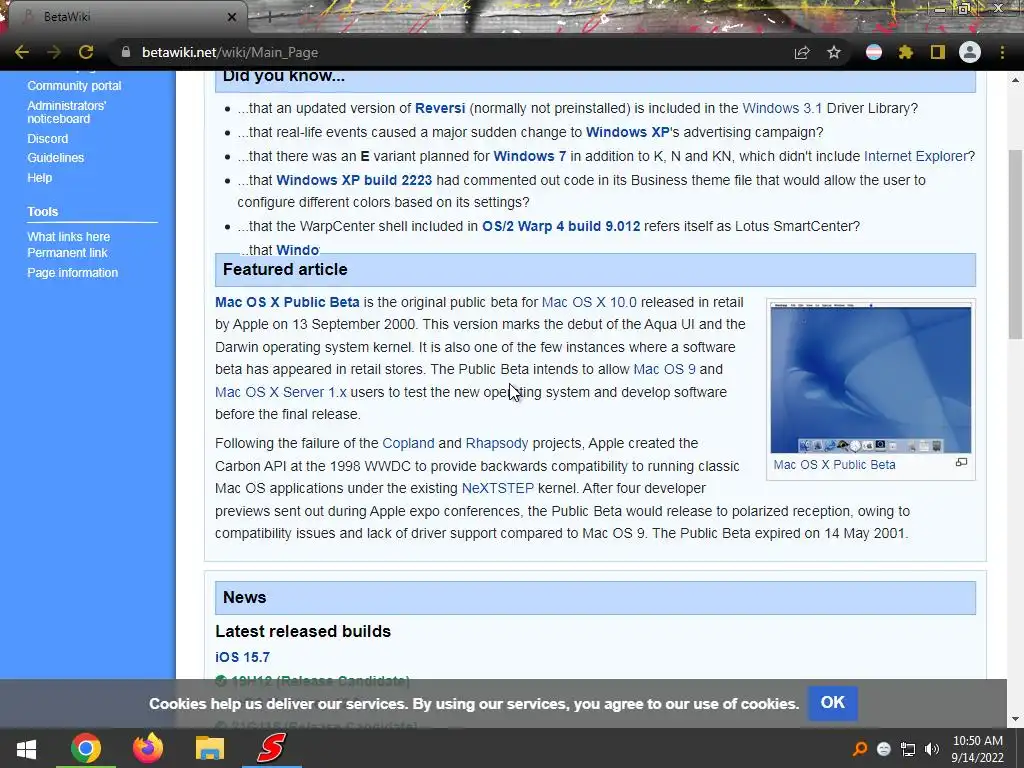Viewport: 1024px width, 768px height.
Task: Open the striped flag extension icon
Action: click(874, 52)
